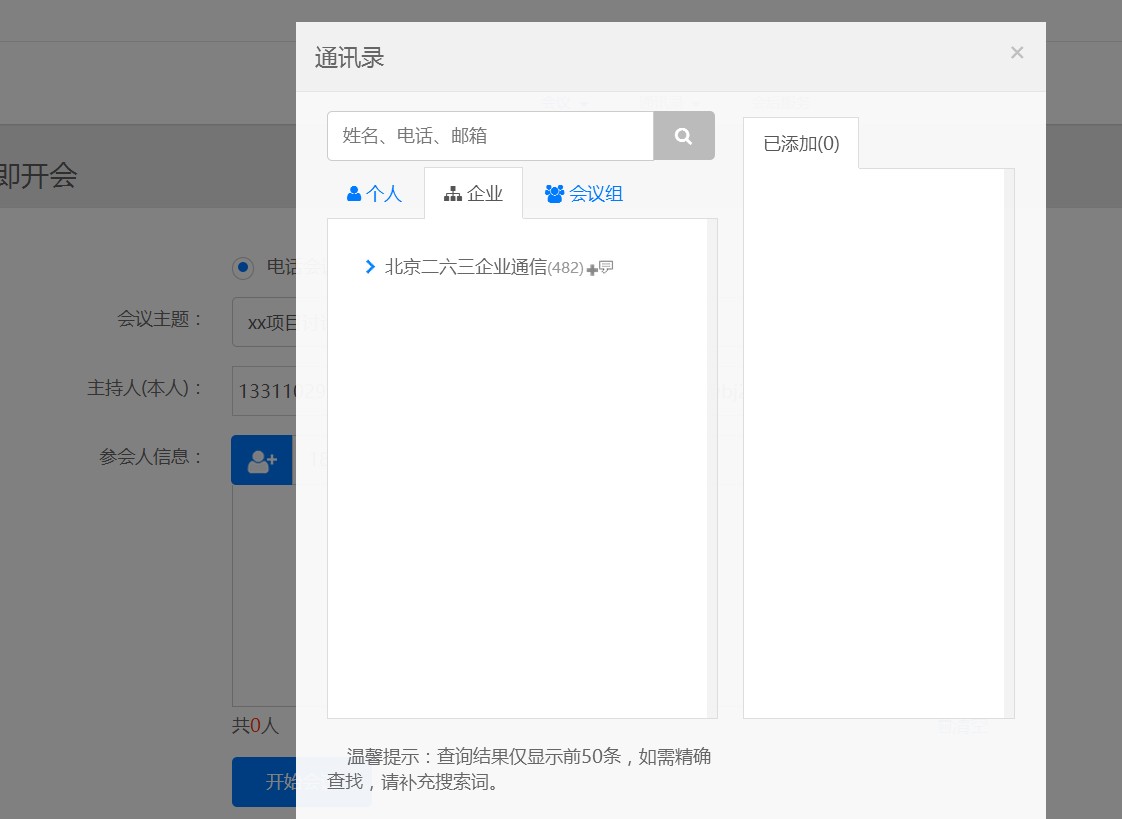Click the 已添加 panel vertical scrollbar

click(x=1009, y=443)
